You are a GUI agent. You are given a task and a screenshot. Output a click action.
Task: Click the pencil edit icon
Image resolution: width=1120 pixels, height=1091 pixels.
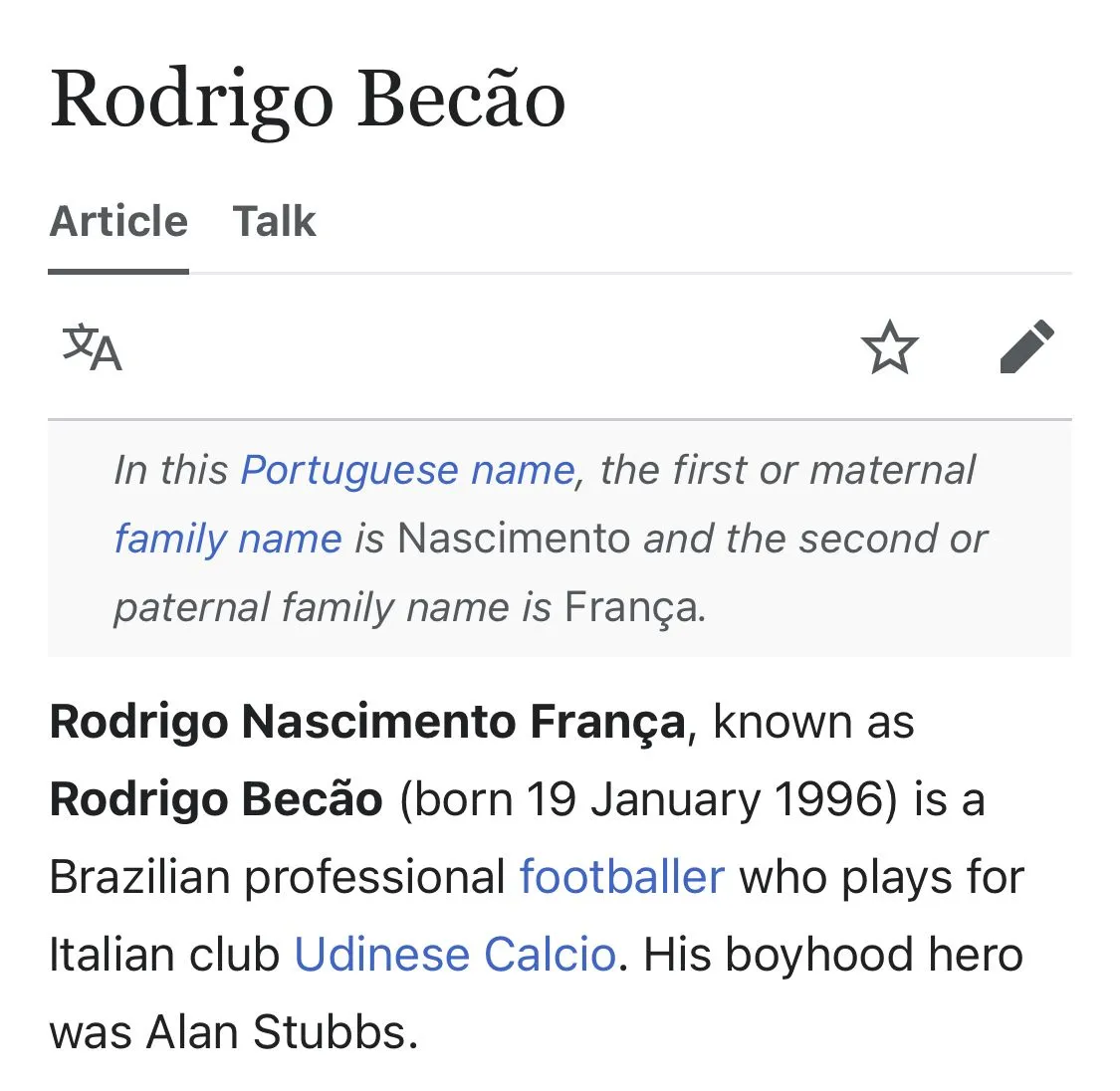(1026, 346)
